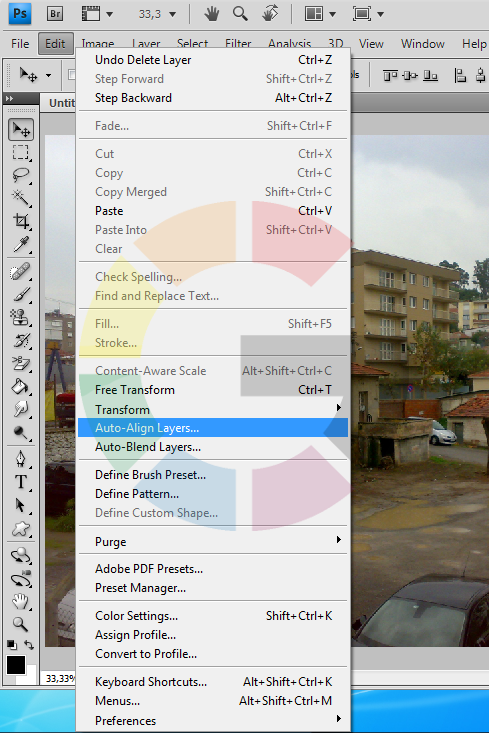This screenshot has height=733, width=489.
Task: Select the Horizontal Type tool
Action: (x=21, y=481)
